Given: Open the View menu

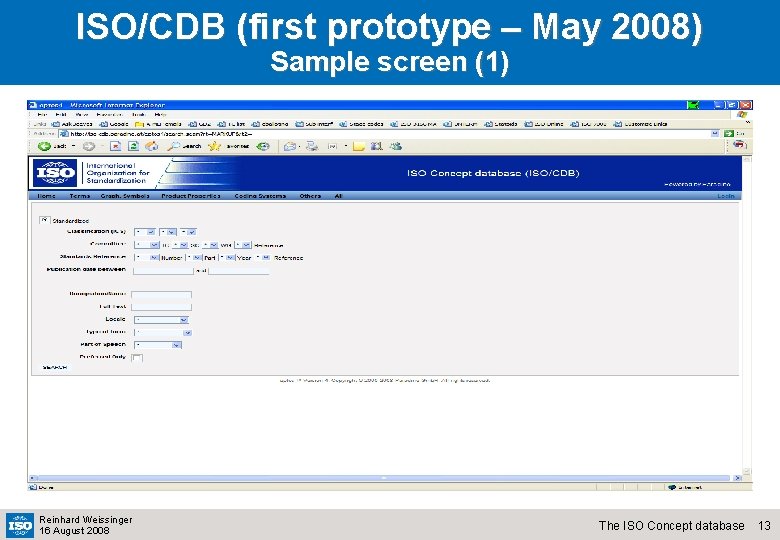Looking at the screenshot, I should (x=82, y=115).
